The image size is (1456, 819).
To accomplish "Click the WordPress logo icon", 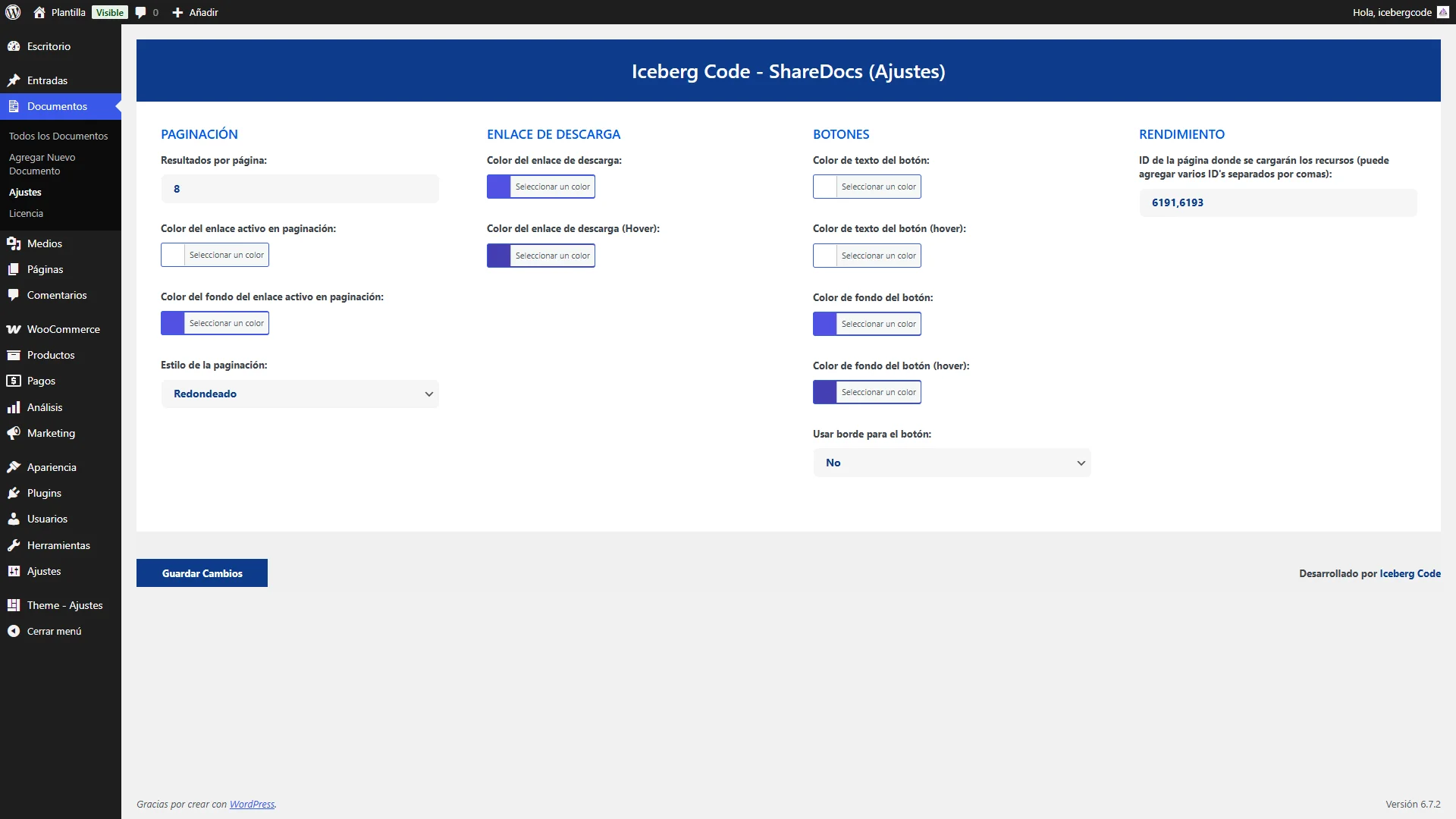I will tap(13, 12).
